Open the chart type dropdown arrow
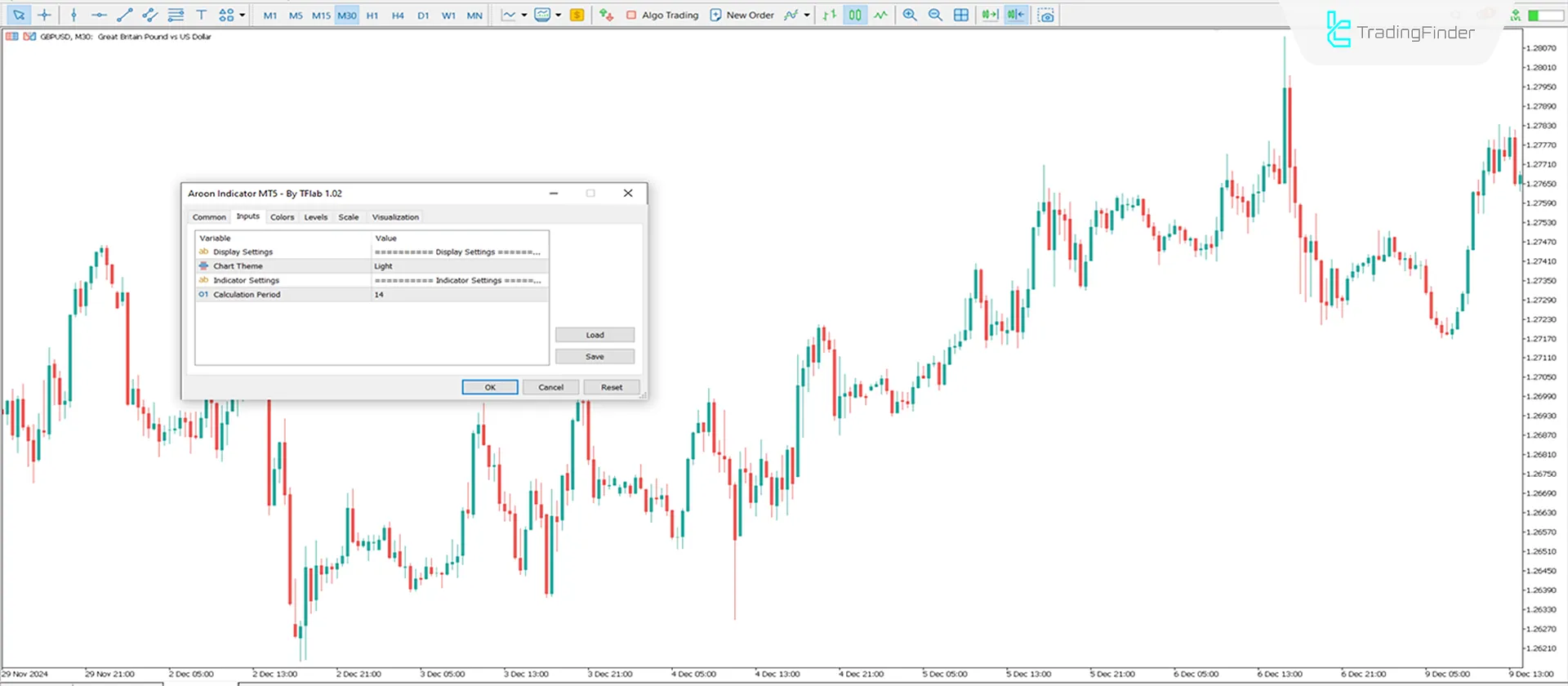 [x=524, y=15]
